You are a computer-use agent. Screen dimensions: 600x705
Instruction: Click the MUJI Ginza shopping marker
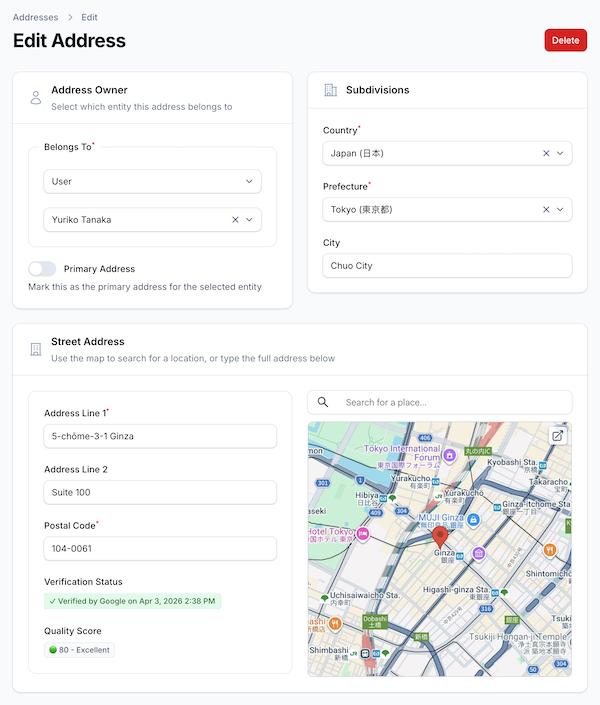[473, 520]
